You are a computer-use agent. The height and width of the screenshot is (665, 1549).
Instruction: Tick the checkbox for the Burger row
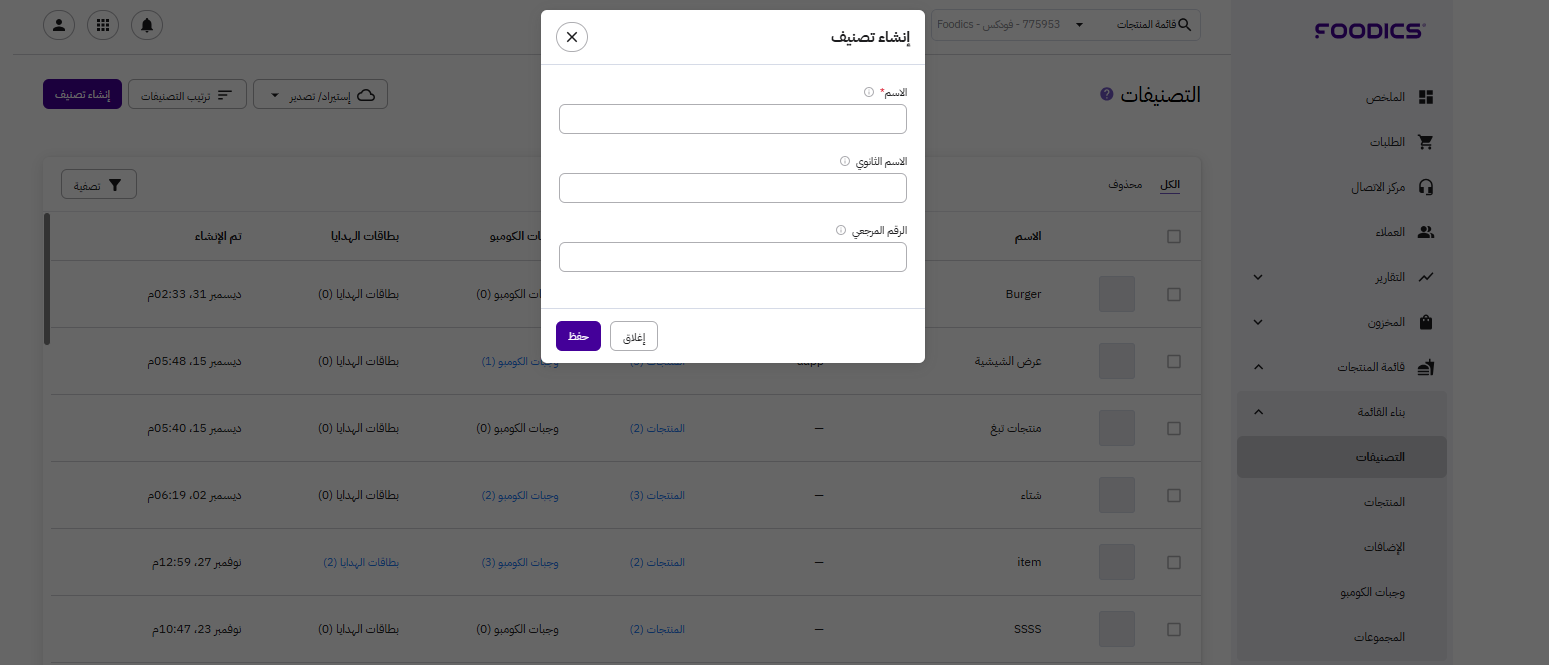[1174, 295]
